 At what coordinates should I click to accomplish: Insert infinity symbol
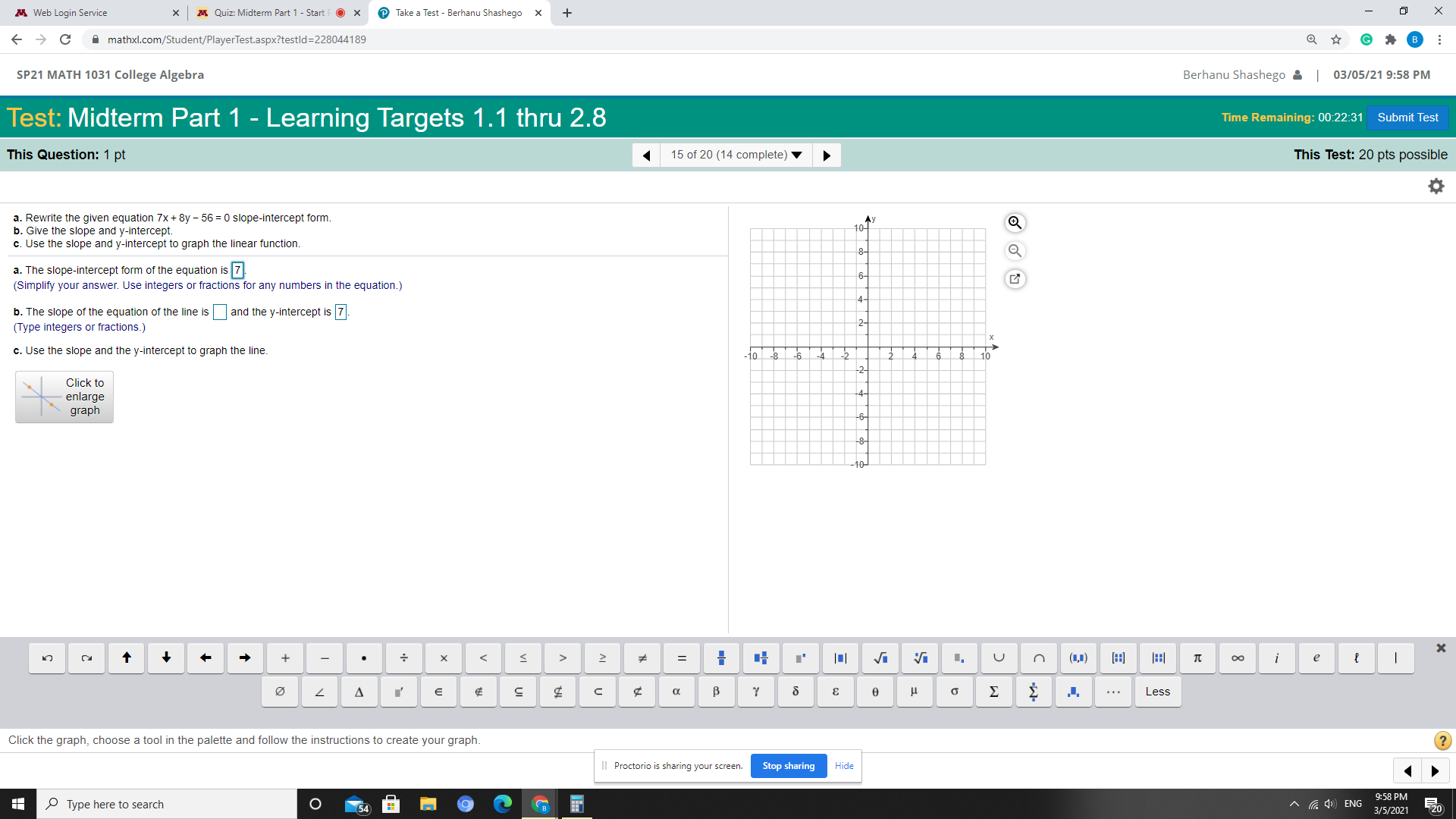point(1238,658)
